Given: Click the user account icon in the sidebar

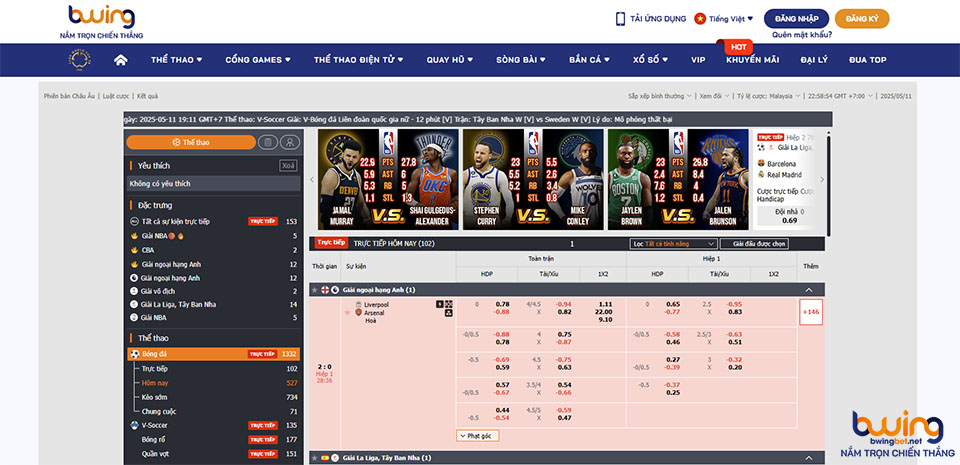Looking at the screenshot, I should coord(288,142).
